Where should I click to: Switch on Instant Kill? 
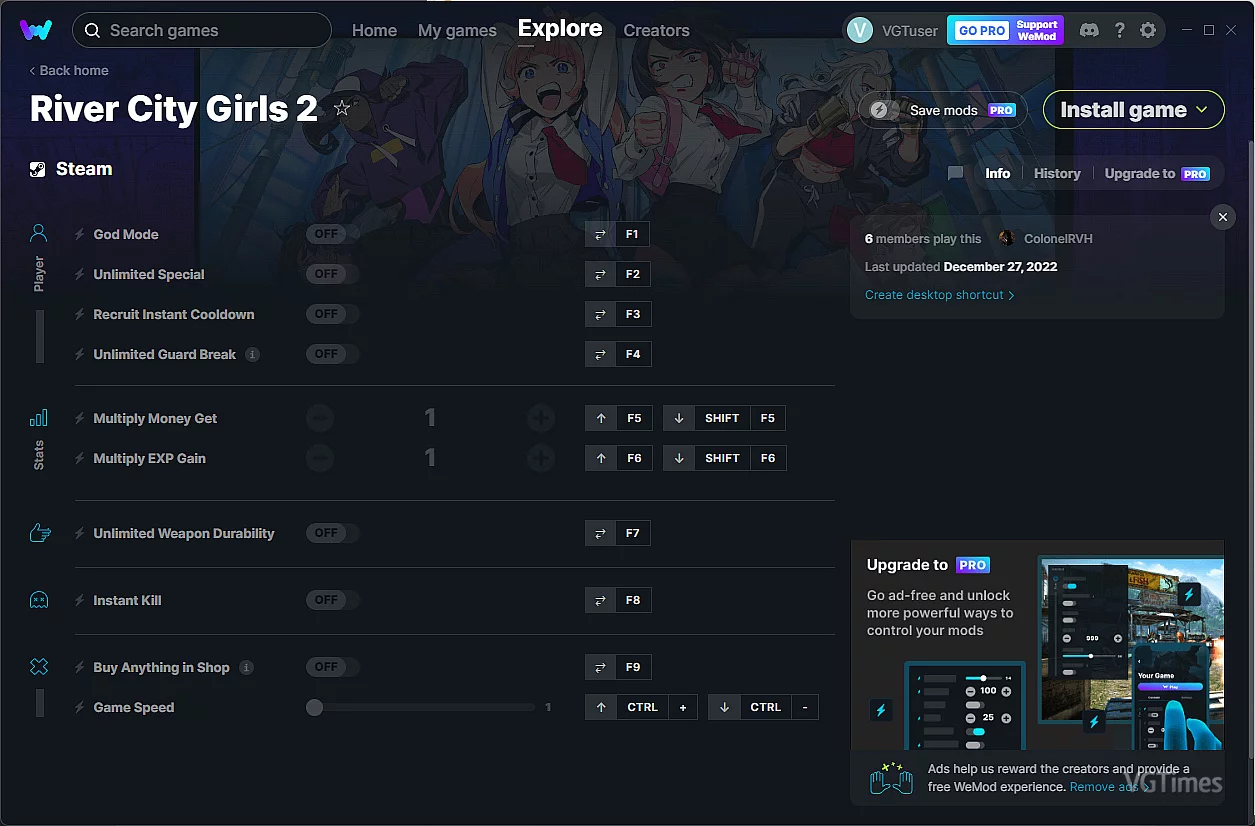tap(332, 600)
